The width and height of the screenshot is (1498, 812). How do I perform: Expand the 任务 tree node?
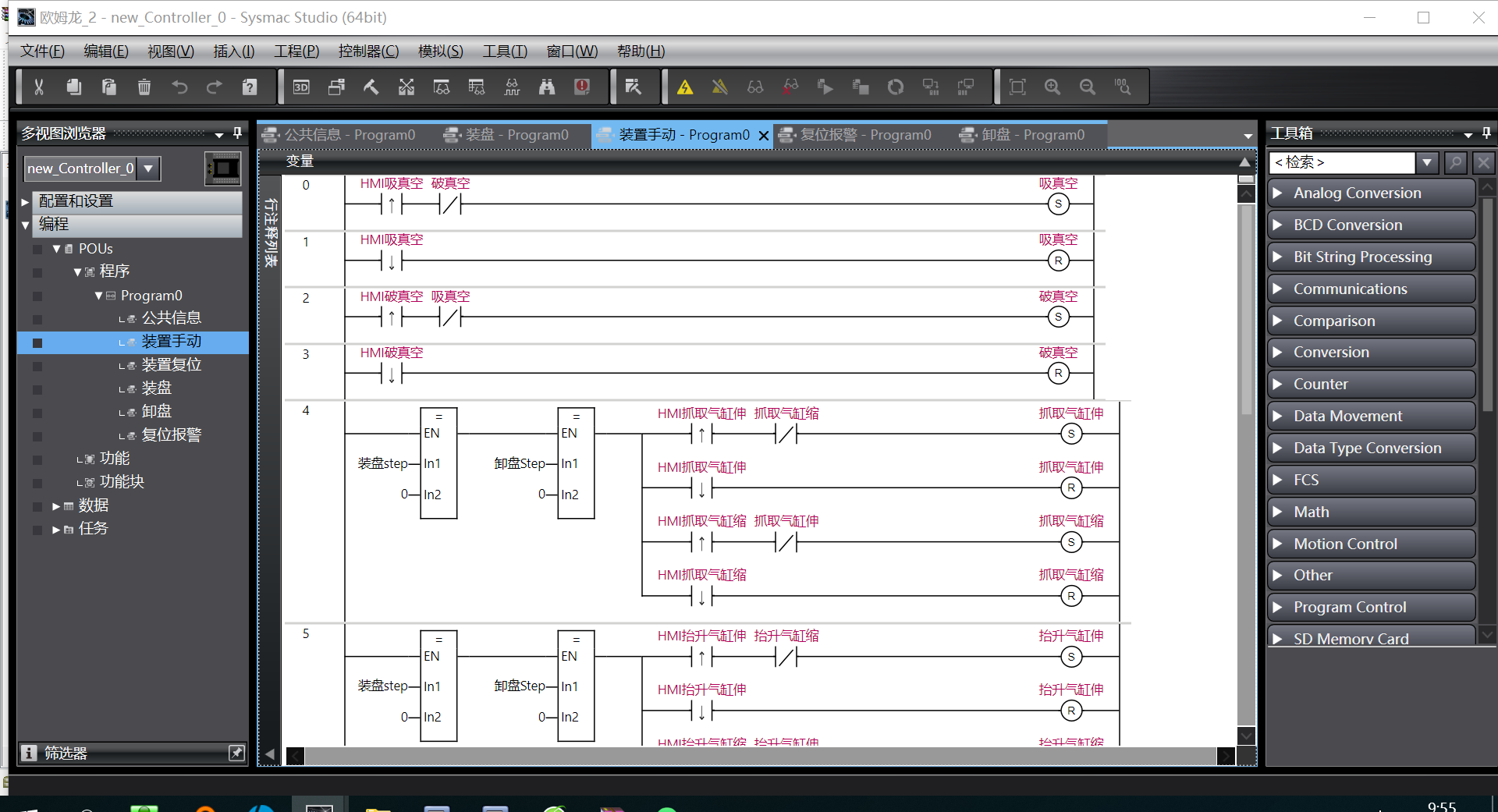[x=56, y=530]
